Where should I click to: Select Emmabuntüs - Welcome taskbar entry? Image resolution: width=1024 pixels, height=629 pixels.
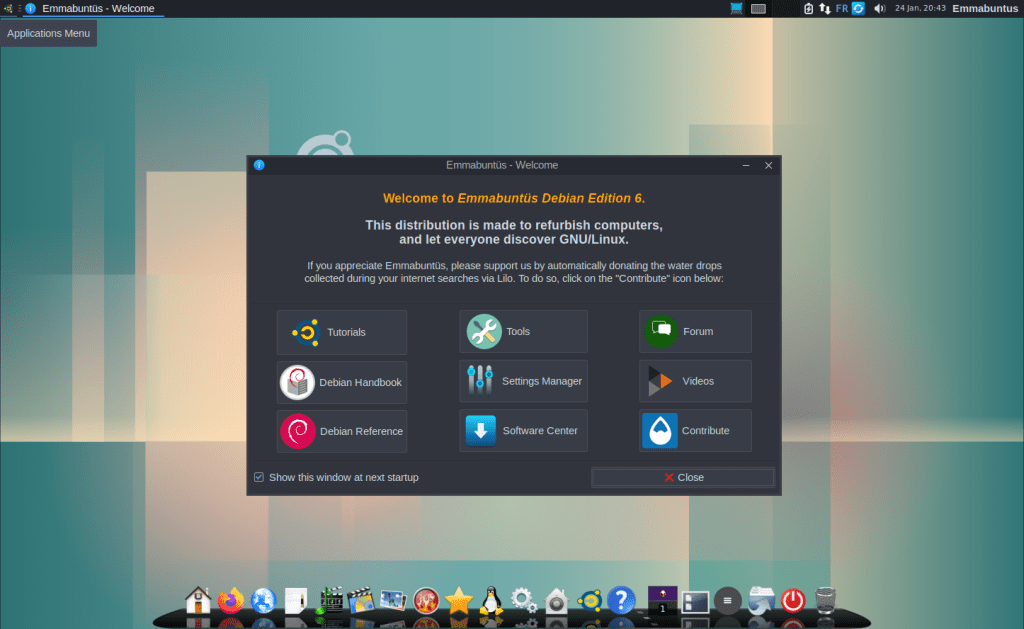point(92,8)
